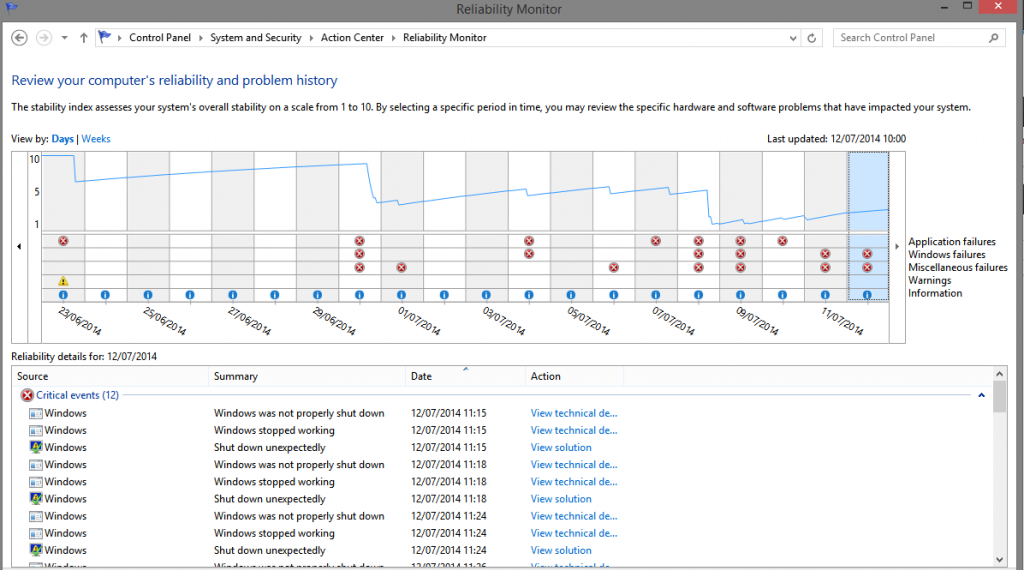The image size is (1024, 570).
Task: Collapse the Critical events group
Action: click(x=981, y=396)
